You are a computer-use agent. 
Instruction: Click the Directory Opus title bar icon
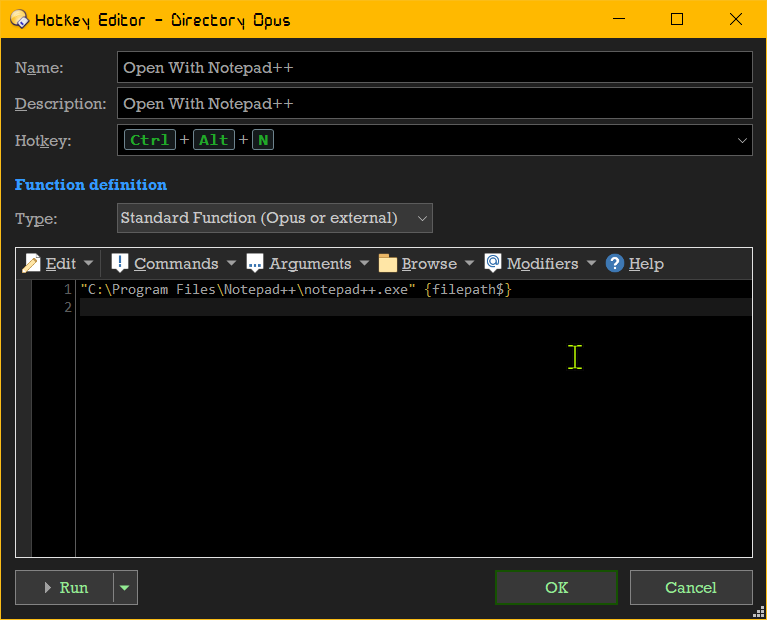[20, 20]
